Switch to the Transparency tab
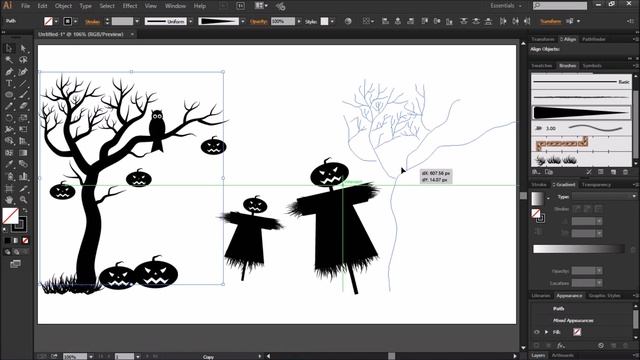Image resolution: width=640 pixels, height=360 pixels. [596, 185]
